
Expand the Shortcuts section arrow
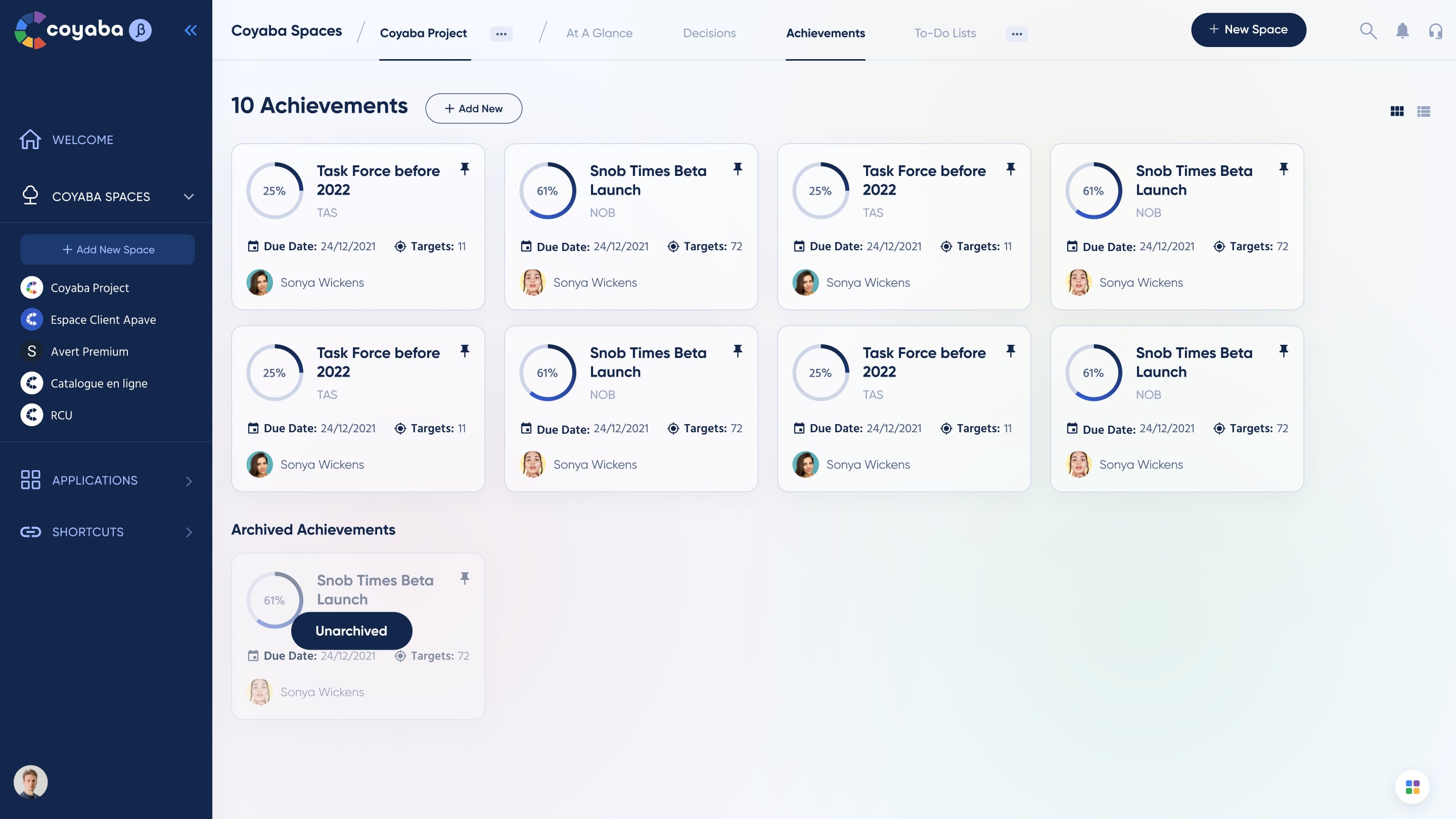click(189, 532)
